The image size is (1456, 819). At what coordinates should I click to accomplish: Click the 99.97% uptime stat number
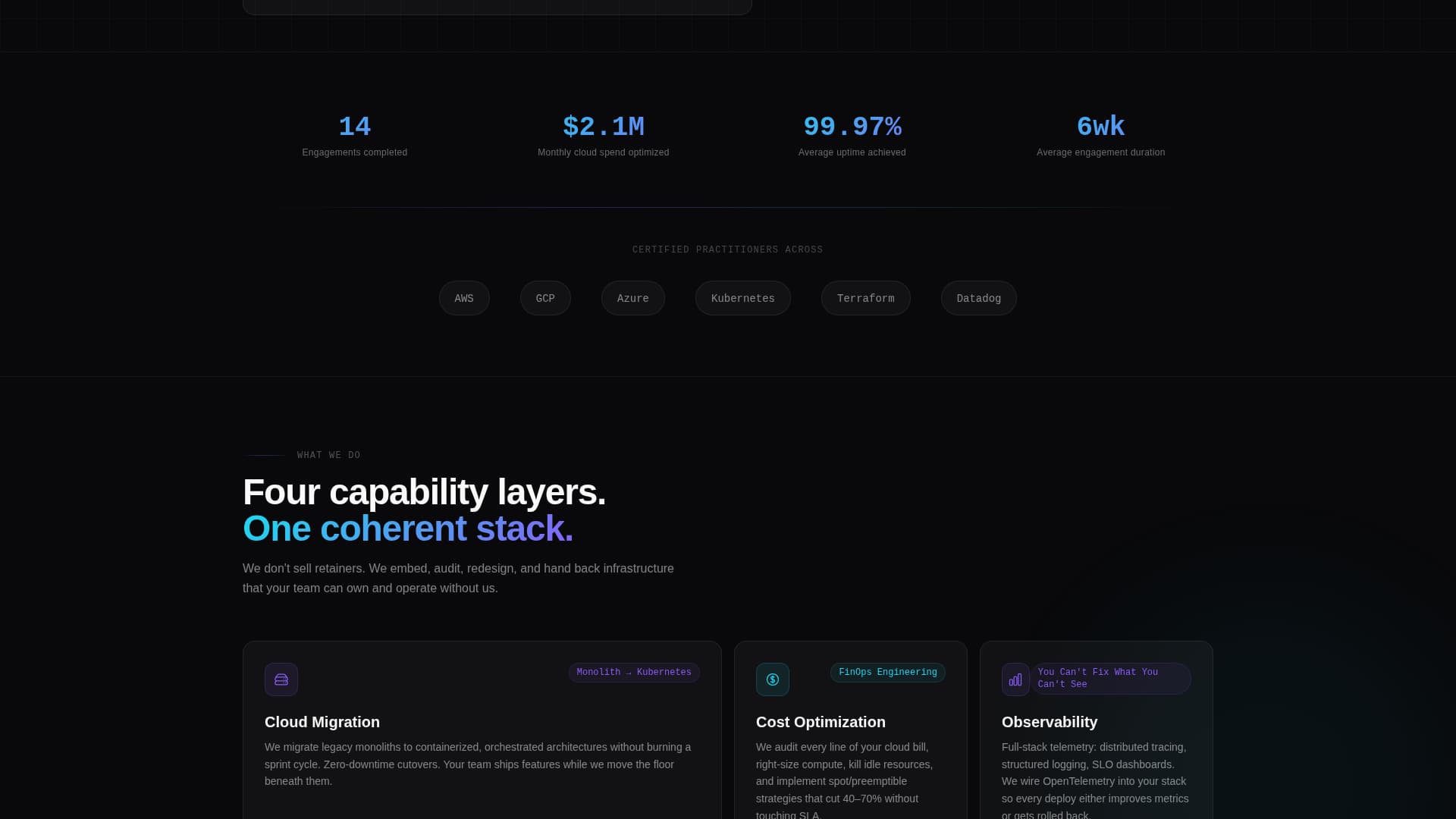click(852, 127)
